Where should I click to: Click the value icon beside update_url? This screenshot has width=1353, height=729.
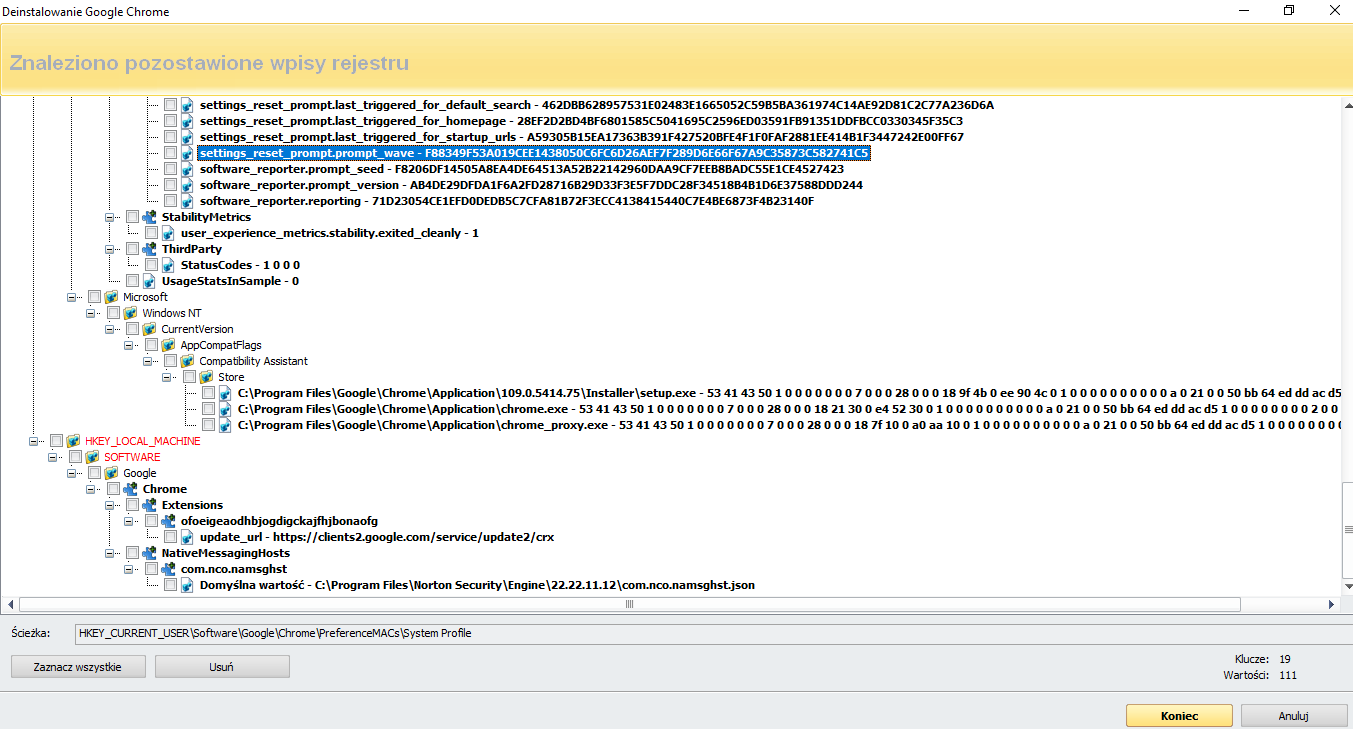pos(188,537)
